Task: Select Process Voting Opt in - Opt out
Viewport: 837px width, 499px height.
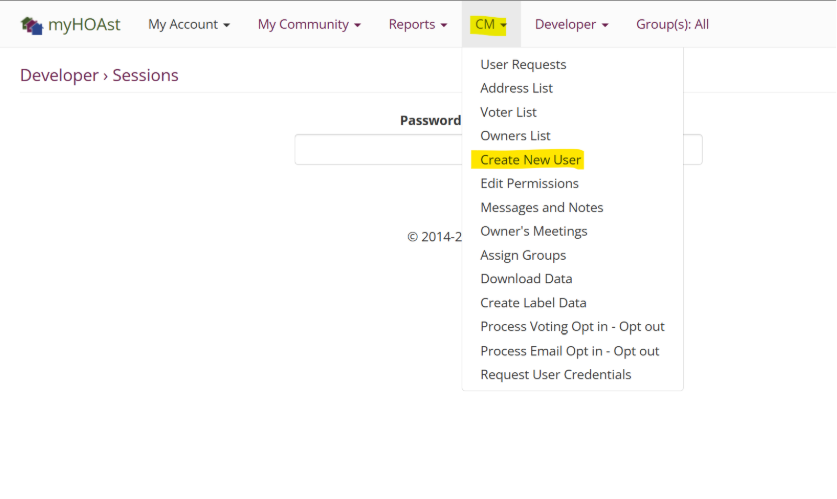Action: pos(572,327)
